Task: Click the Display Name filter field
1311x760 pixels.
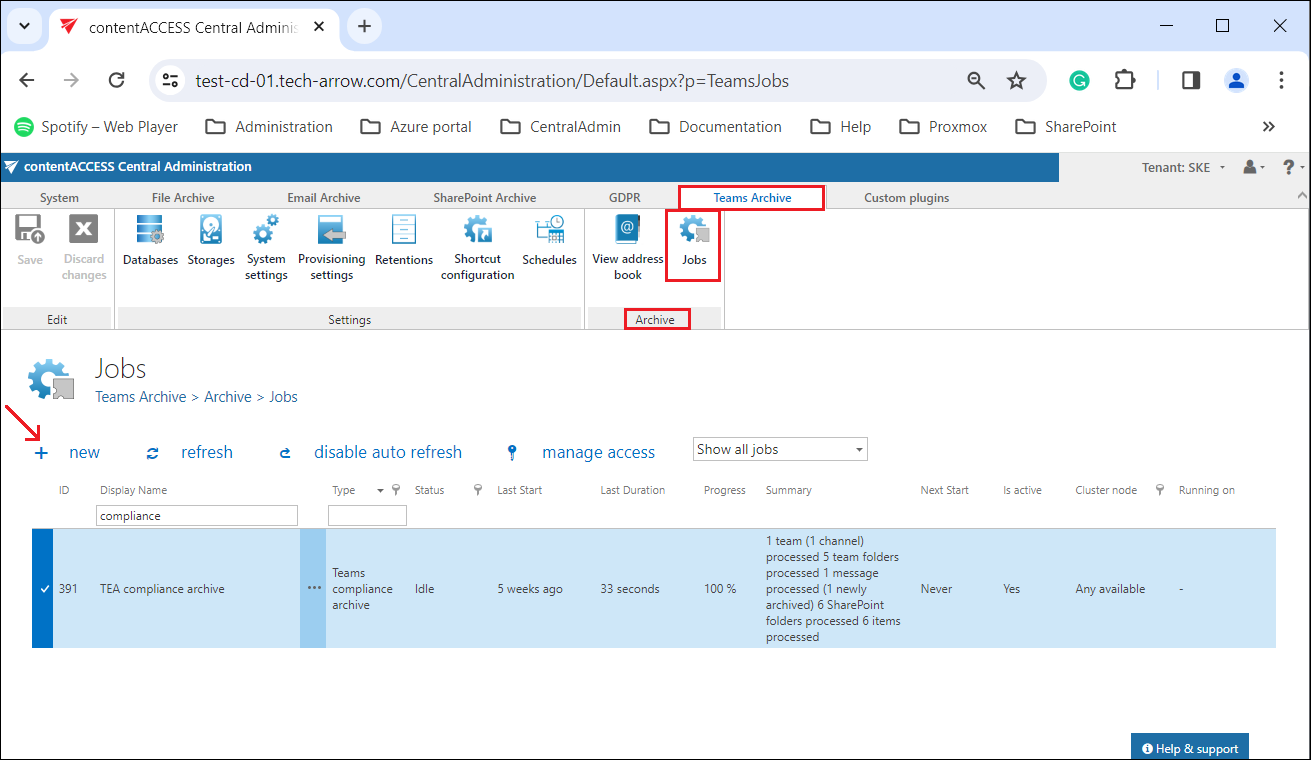Action: click(197, 516)
